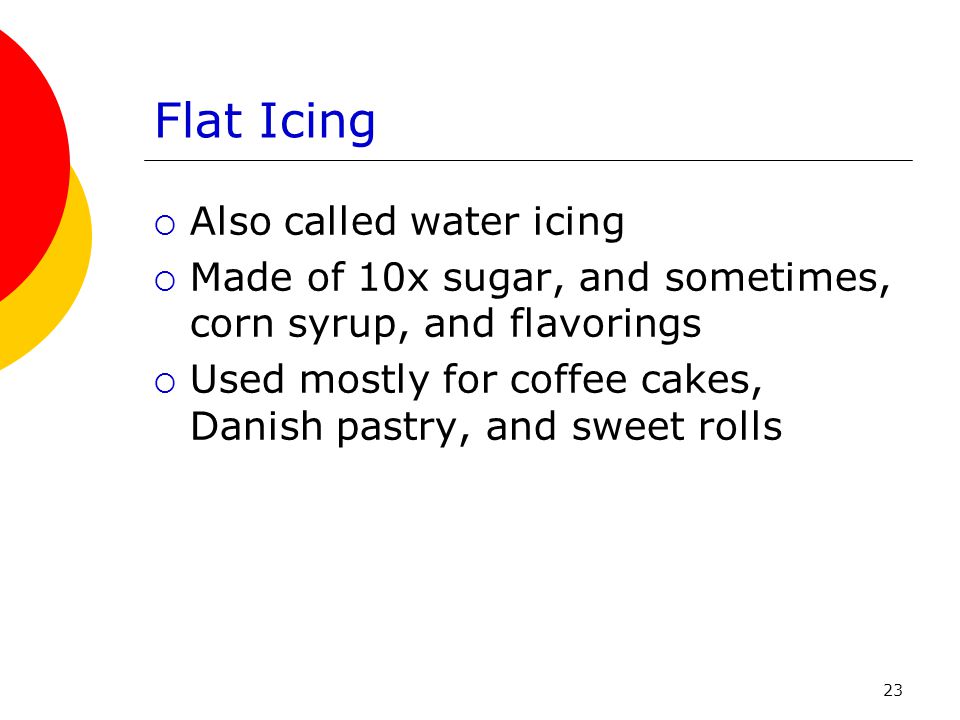Click the slide number 23
960x720 pixels.
[x=893, y=690]
